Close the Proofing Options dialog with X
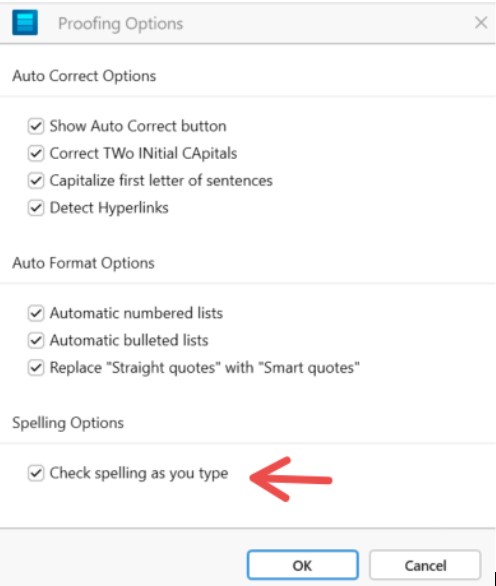 [481, 23]
